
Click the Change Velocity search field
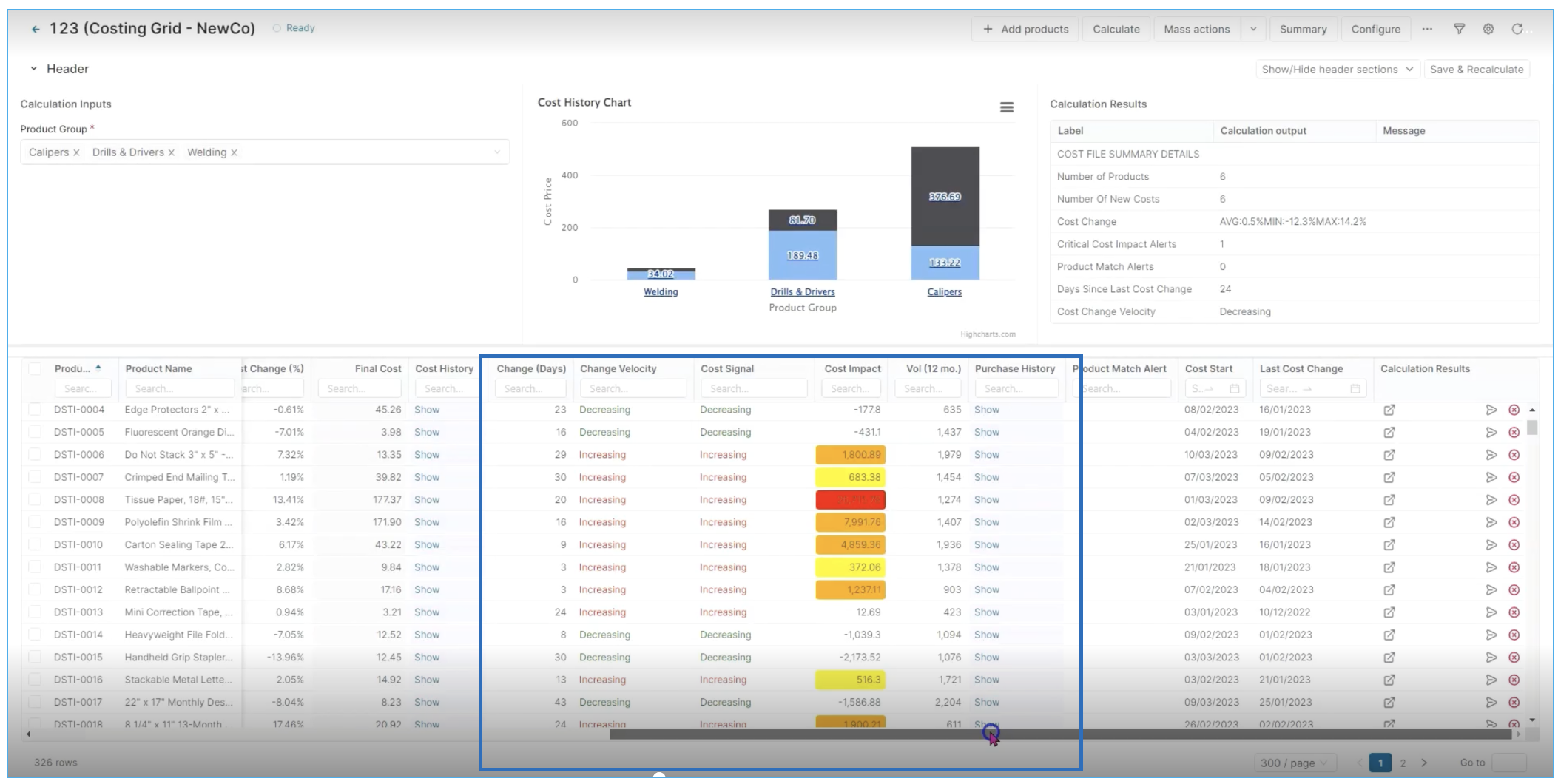coord(633,388)
